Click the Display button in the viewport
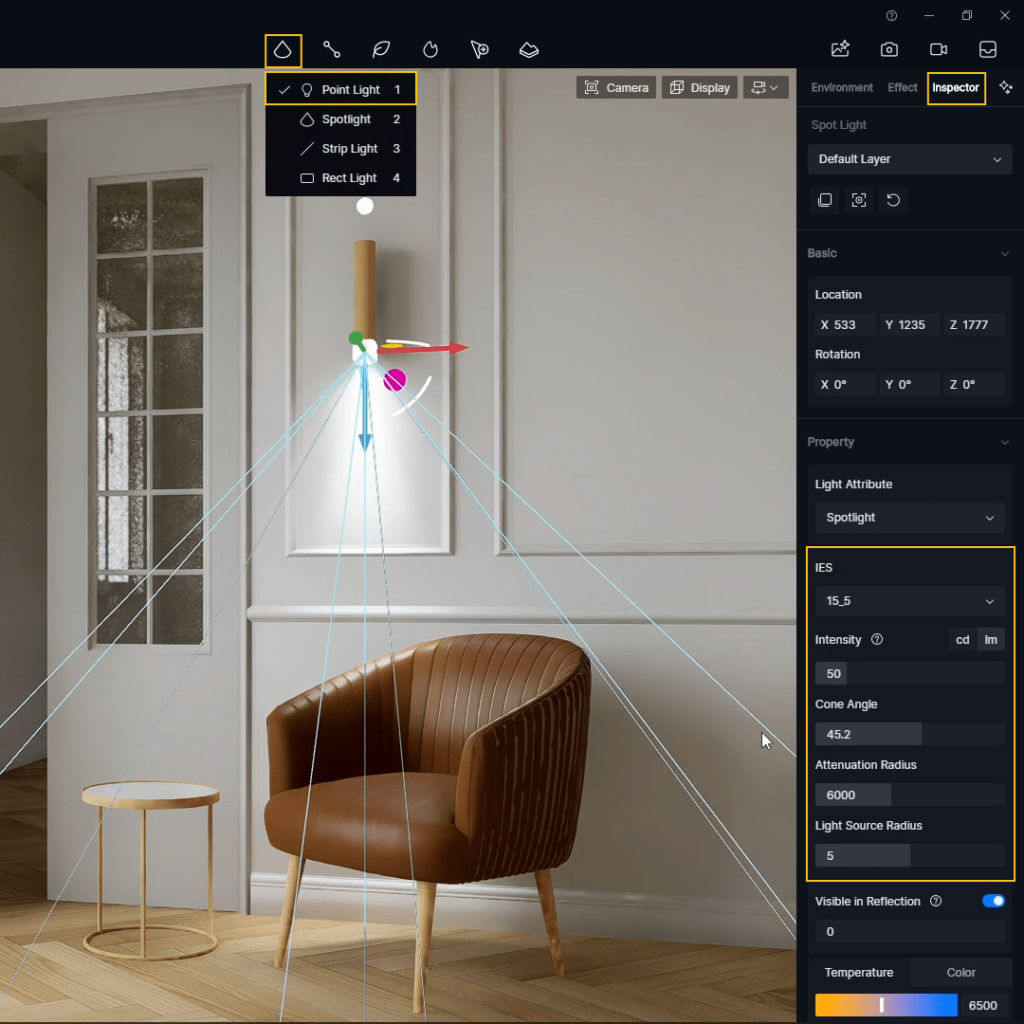 (699, 87)
